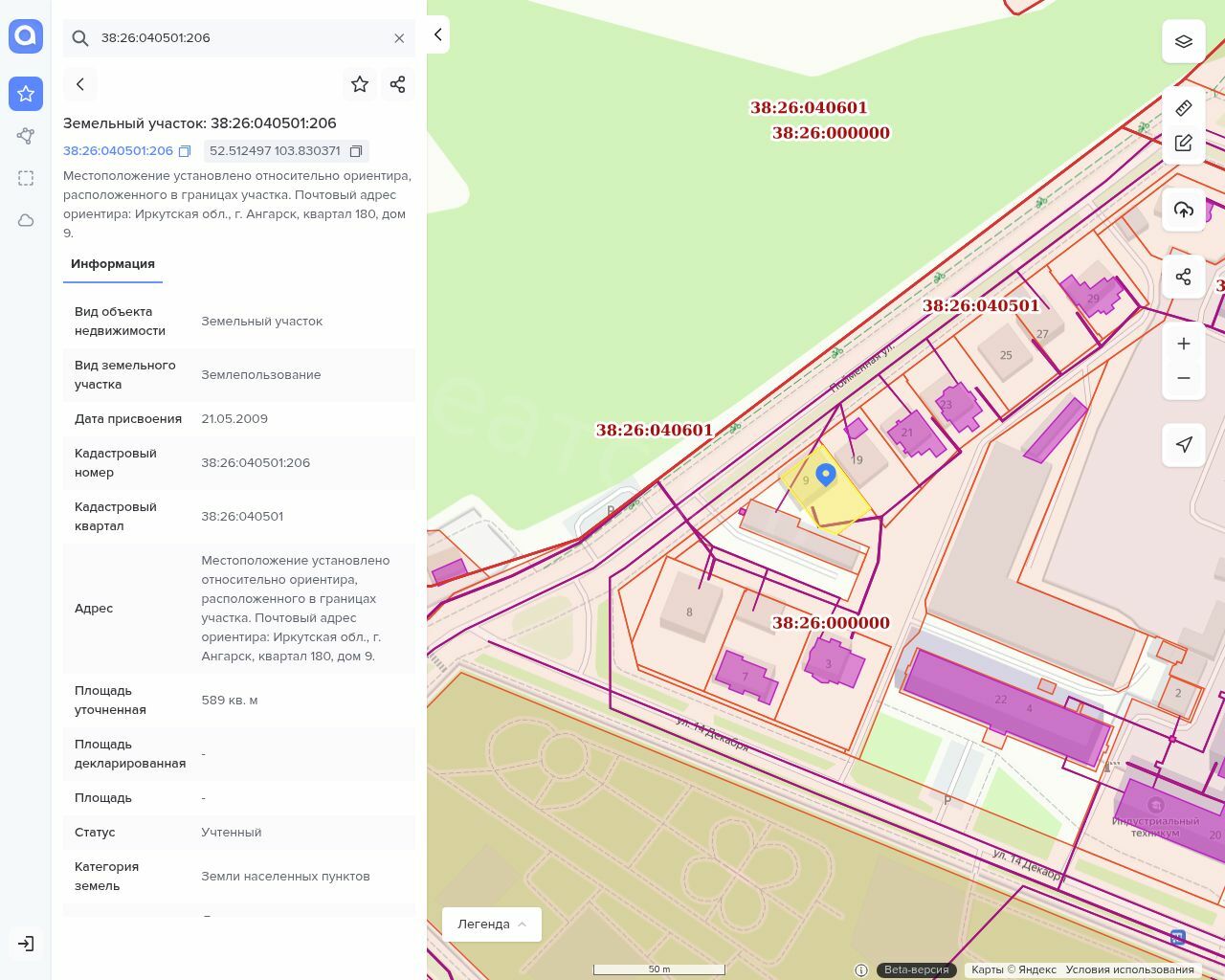
Task: Click the login arrow icon at bottom
Action: coord(26,944)
